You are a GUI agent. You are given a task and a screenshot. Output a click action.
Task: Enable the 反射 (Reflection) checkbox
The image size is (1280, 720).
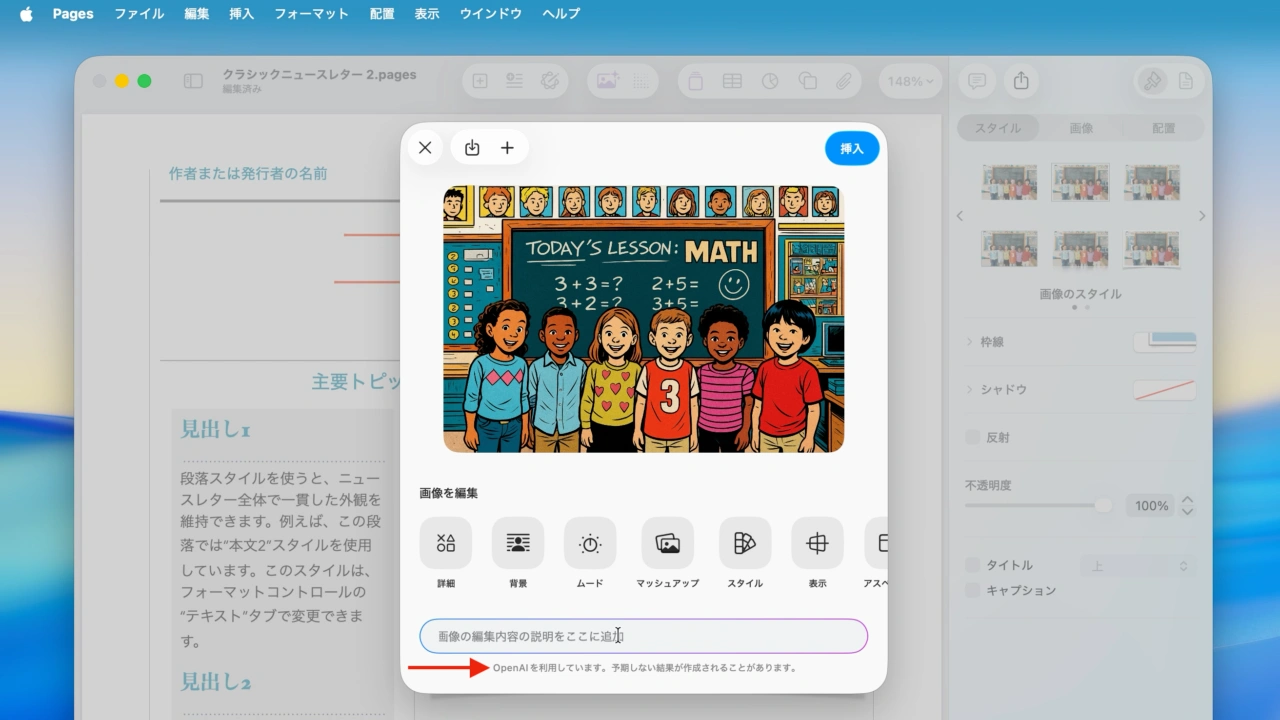pos(971,437)
